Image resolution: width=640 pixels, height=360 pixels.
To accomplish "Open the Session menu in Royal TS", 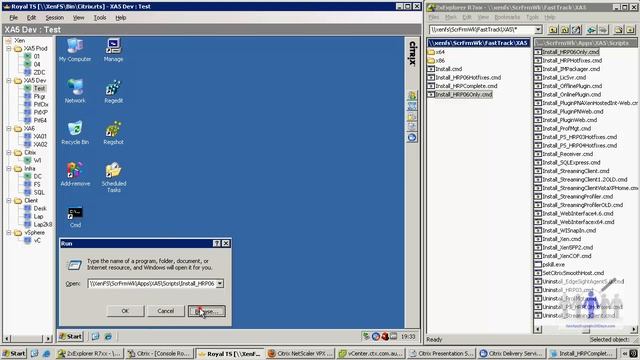I will [55, 18].
